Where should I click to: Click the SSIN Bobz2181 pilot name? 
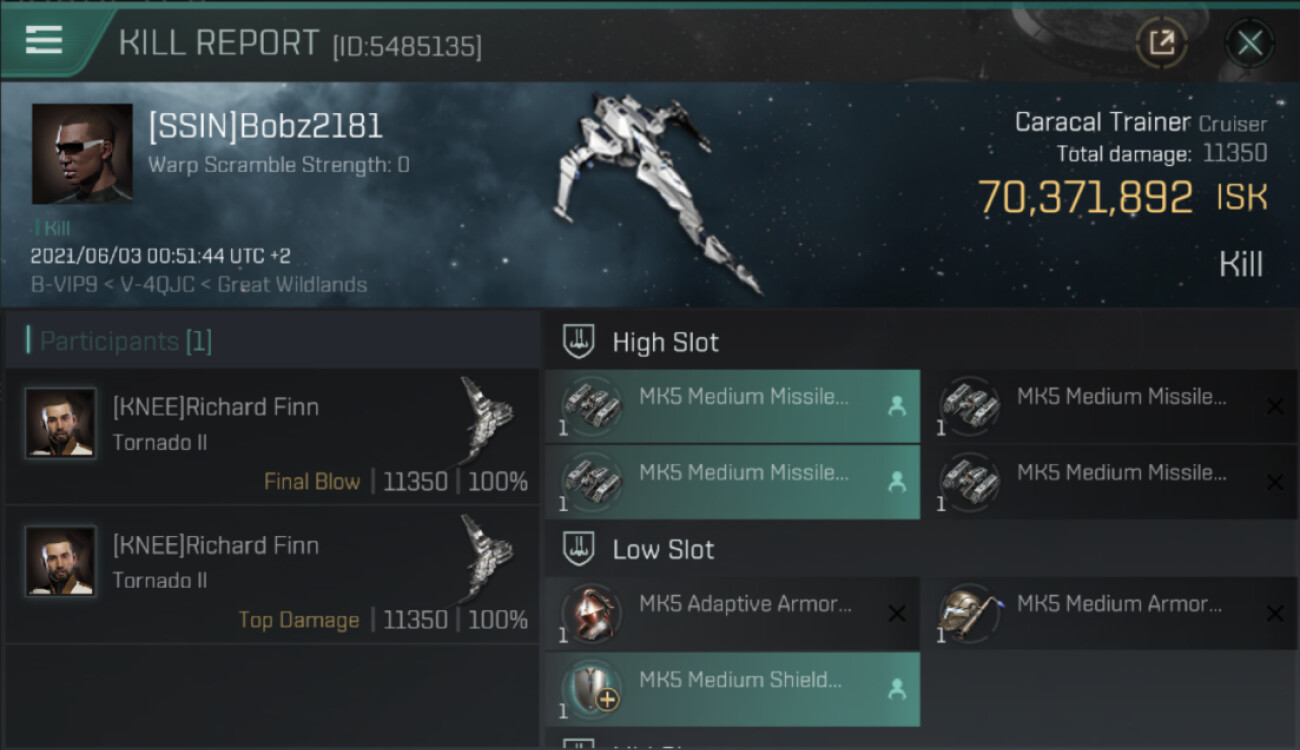coord(265,127)
